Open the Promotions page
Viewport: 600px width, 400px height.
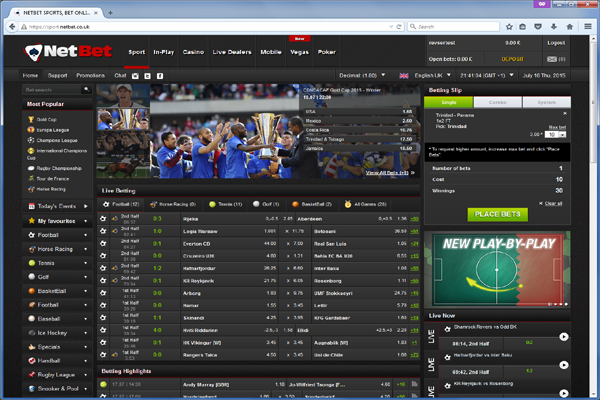point(90,75)
